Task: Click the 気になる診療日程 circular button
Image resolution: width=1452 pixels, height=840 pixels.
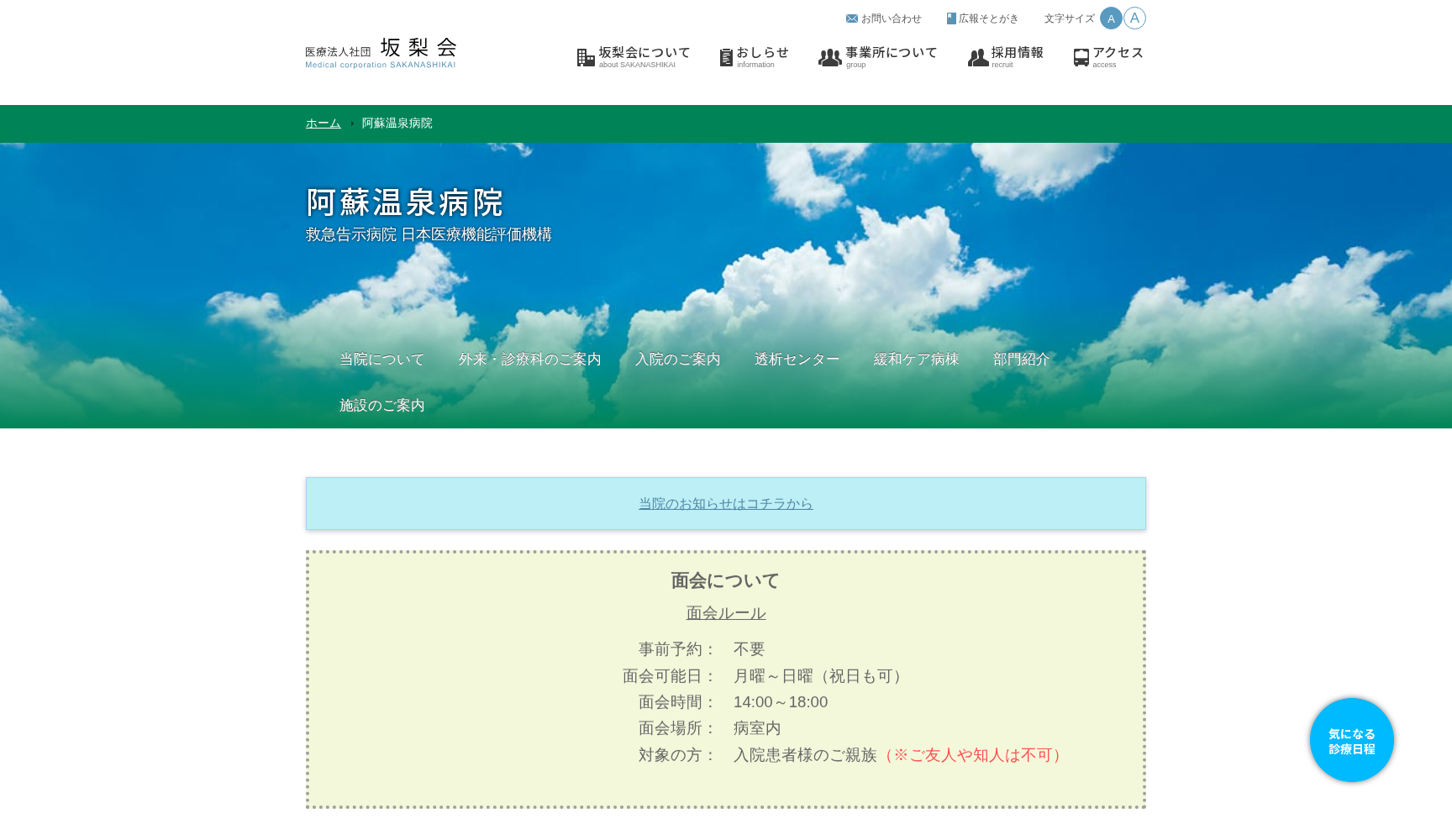Action: pyautogui.click(x=1350, y=739)
